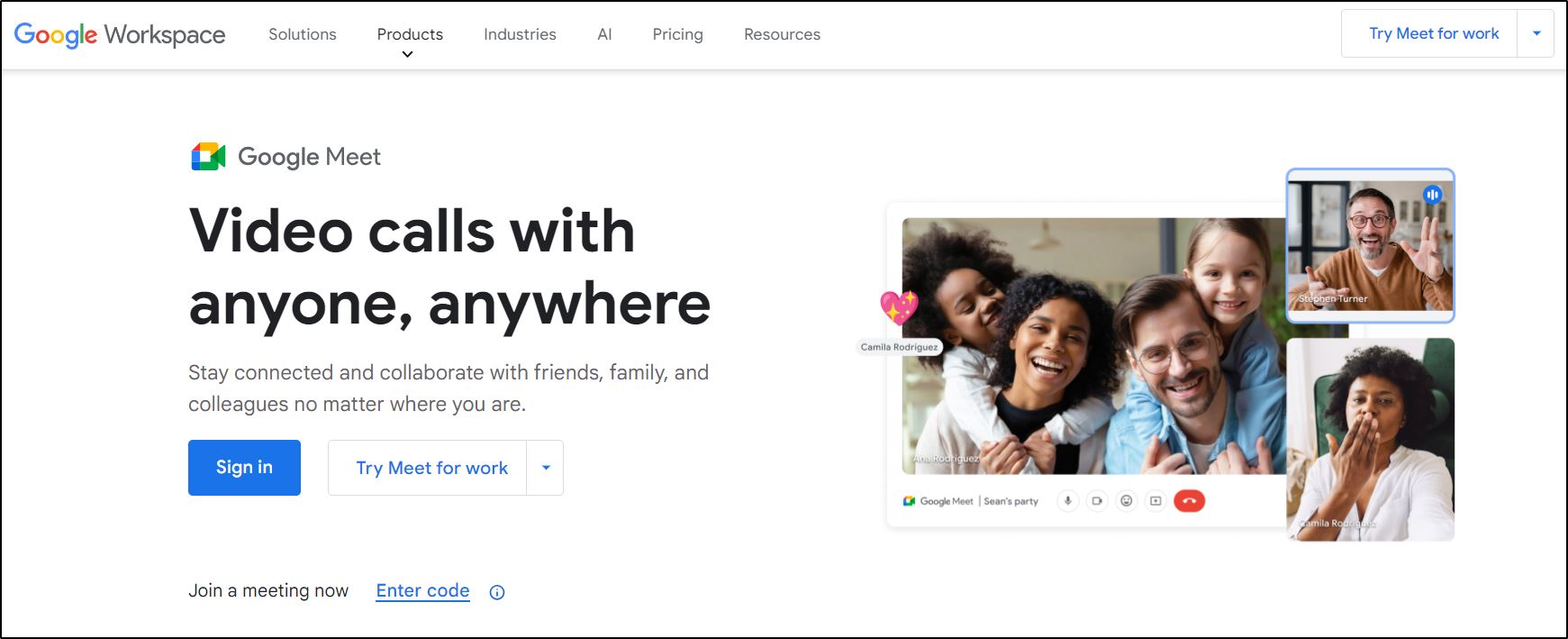Click Try Meet for work in header
The width and height of the screenshot is (1568, 639).
coord(1433,34)
